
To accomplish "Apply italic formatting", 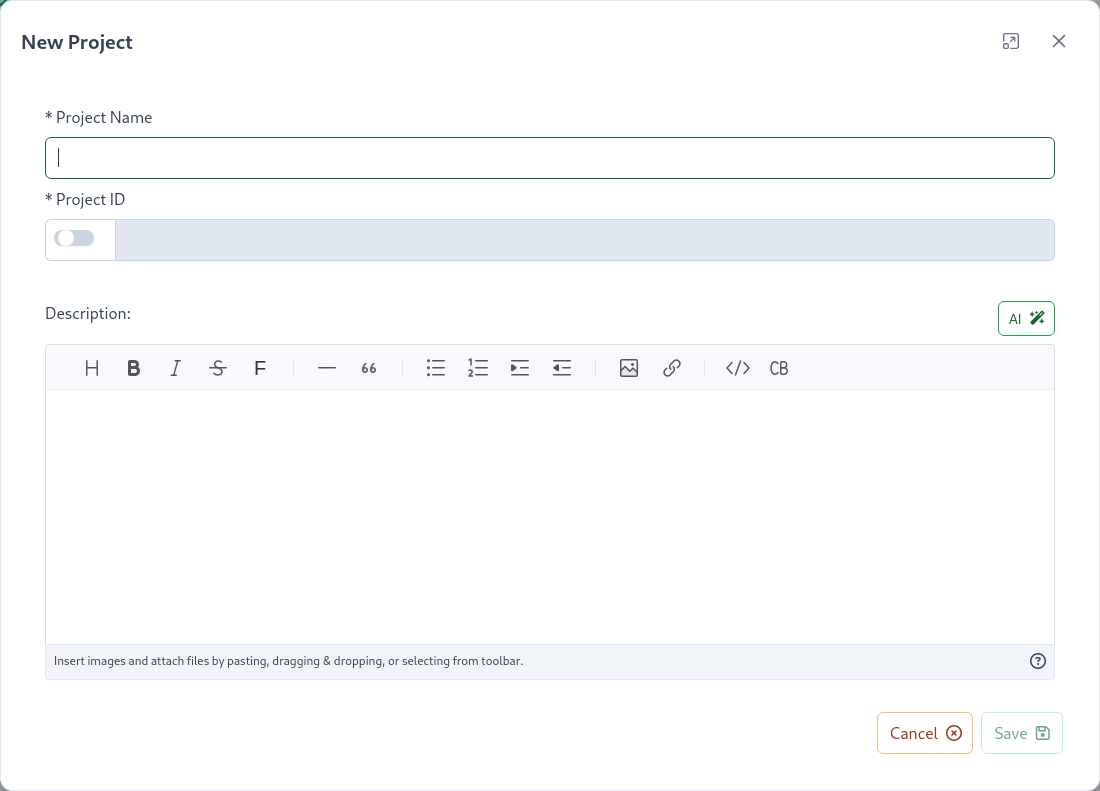I will pos(175,368).
